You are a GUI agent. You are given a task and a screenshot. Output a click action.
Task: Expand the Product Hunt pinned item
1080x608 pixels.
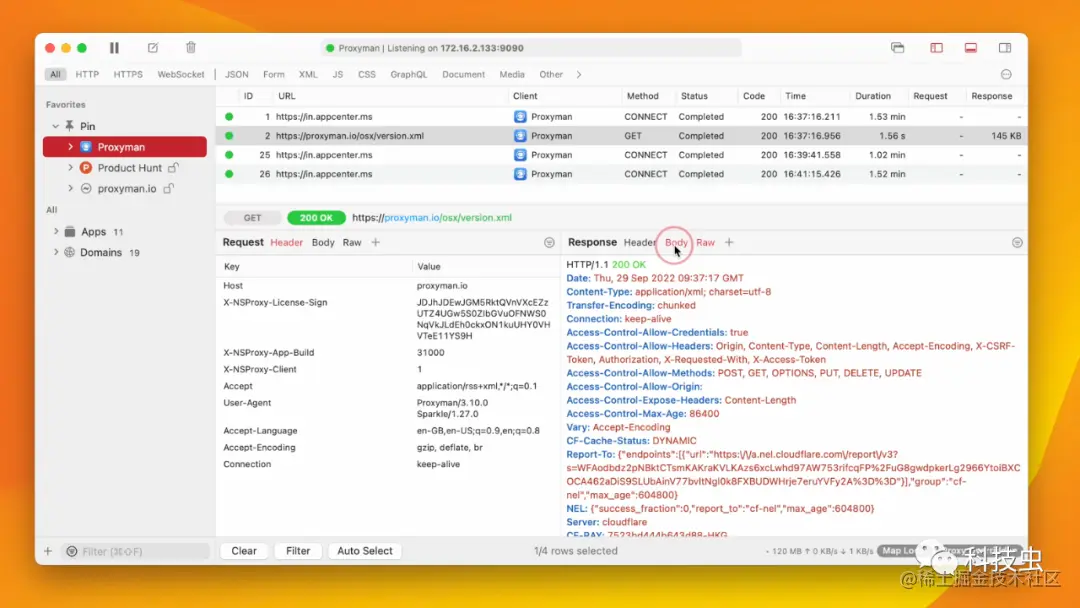coord(70,167)
